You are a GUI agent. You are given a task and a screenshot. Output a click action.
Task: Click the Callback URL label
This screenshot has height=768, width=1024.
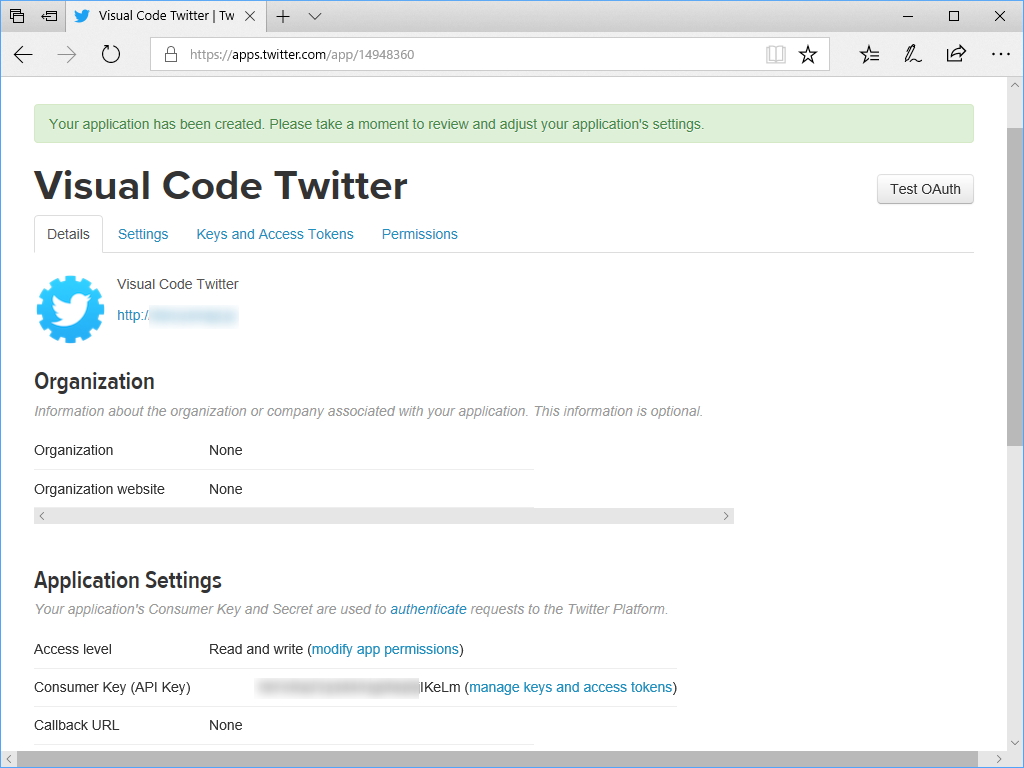76,725
